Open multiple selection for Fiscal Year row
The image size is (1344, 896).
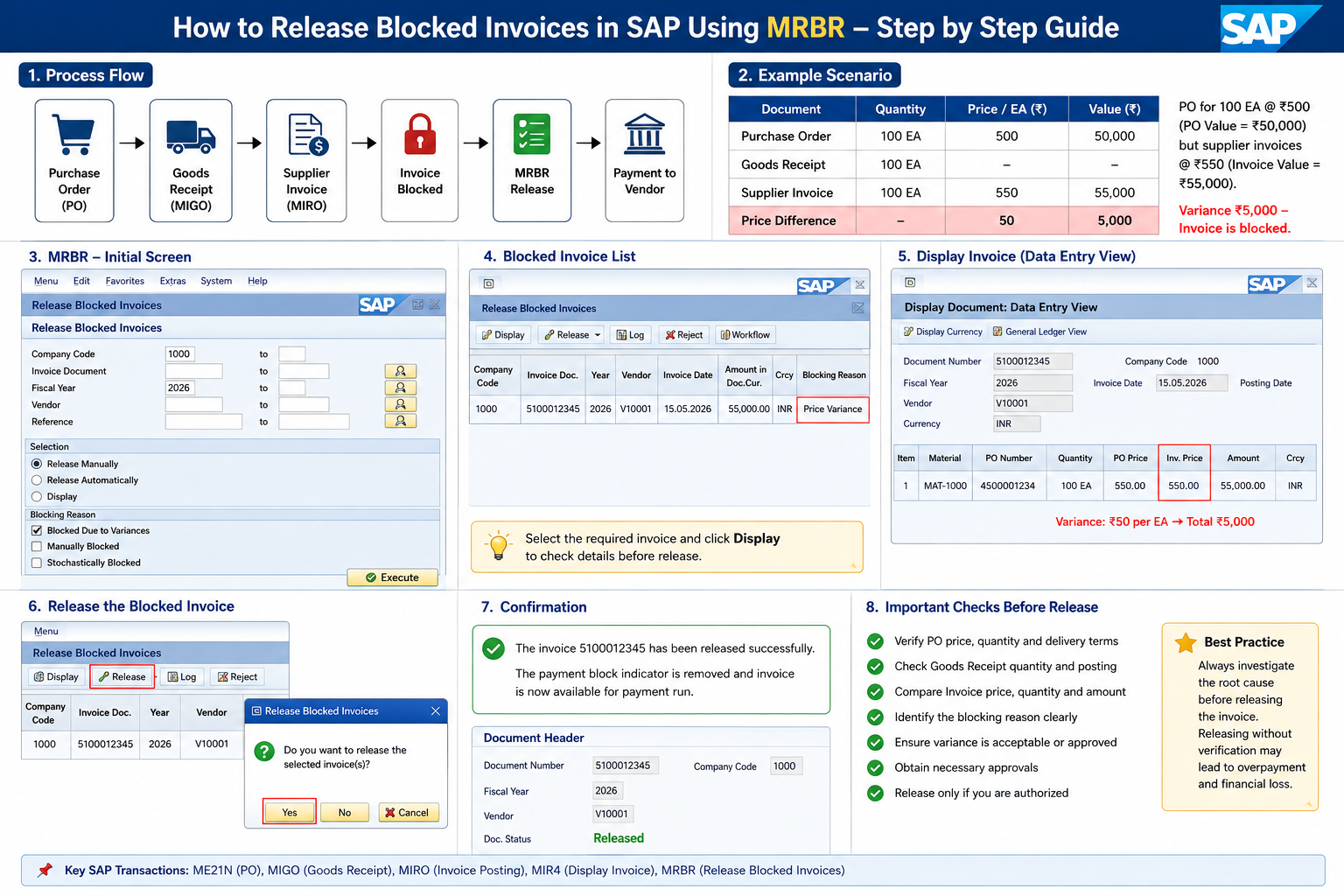[x=401, y=388]
